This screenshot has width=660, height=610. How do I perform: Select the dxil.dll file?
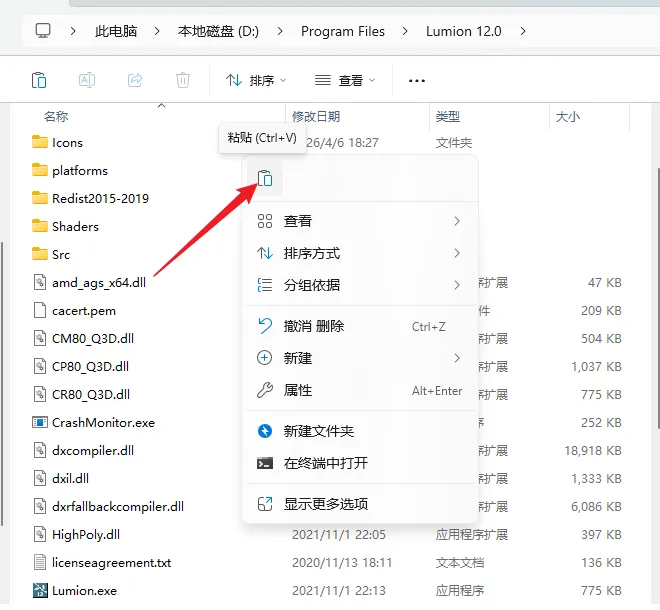pos(61,478)
